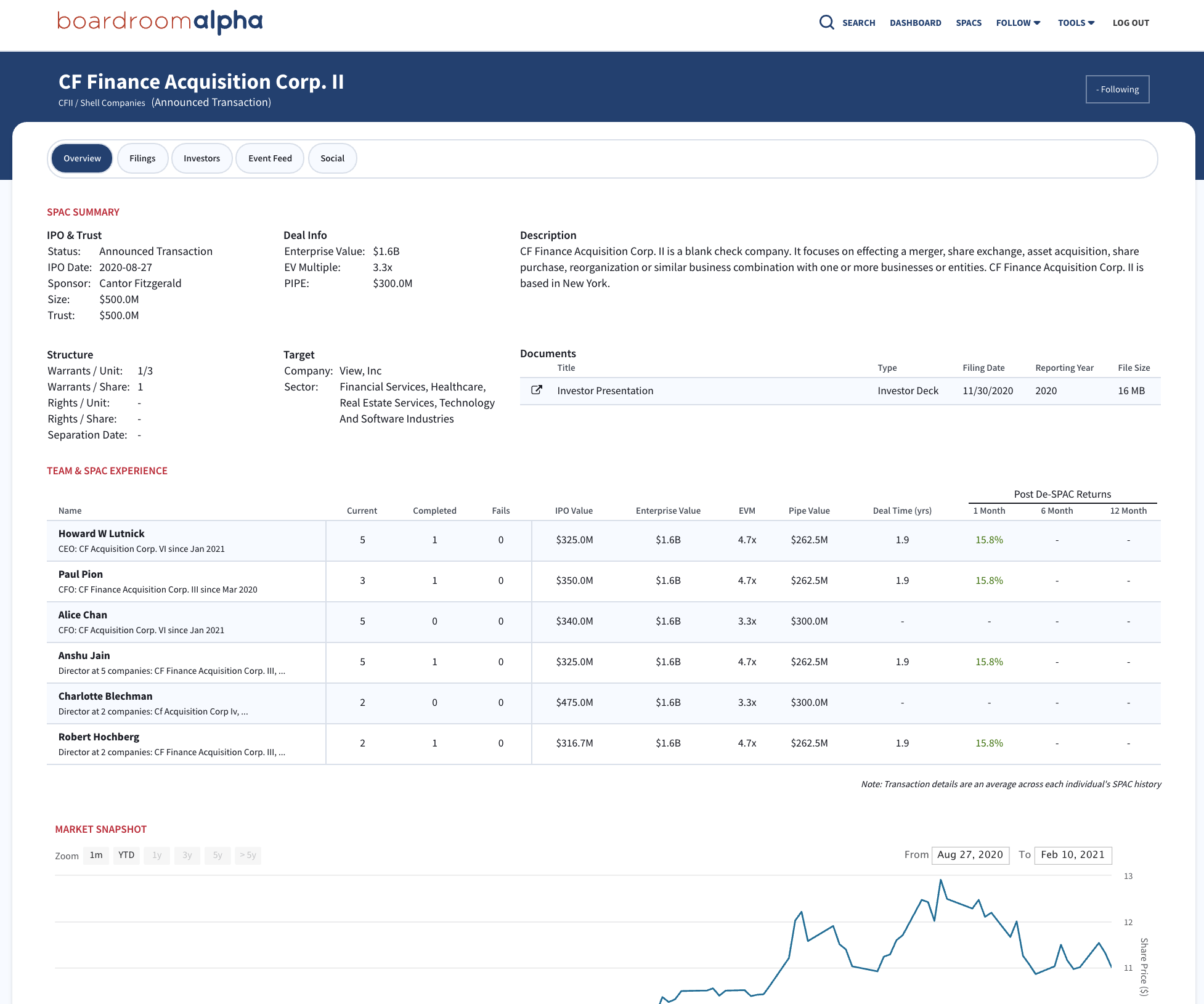Click the filing date 11/30/2020
Screen dimensions: 1204x1004
click(x=988, y=391)
